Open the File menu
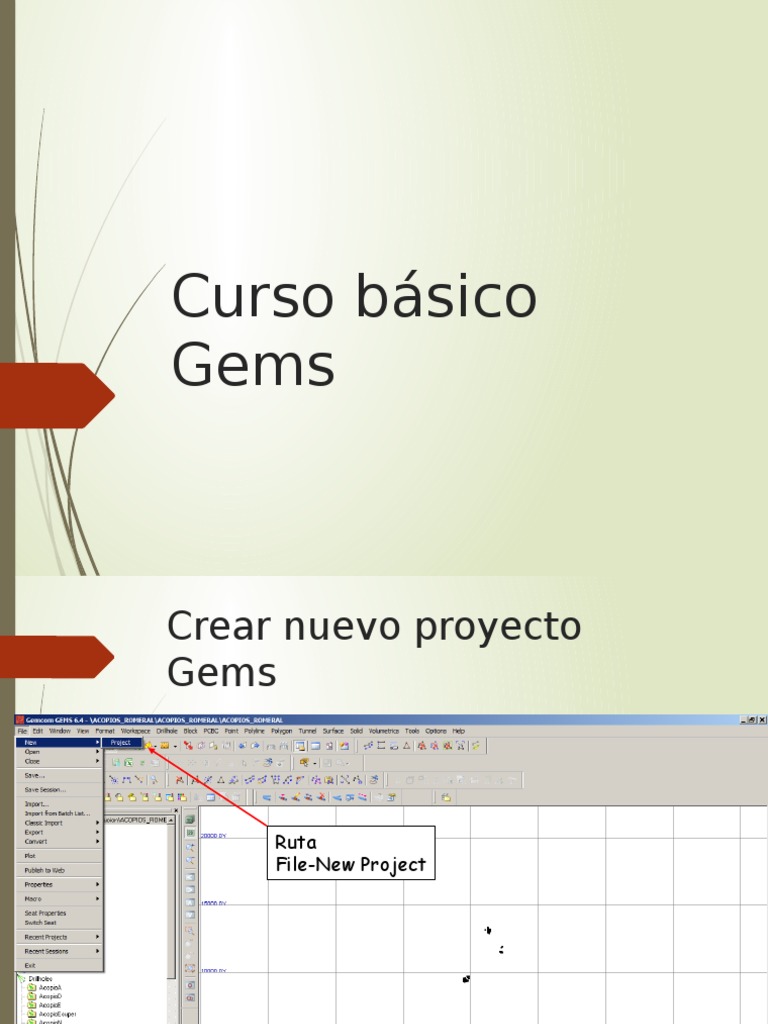Viewport: 768px width, 1024px height. [22, 731]
